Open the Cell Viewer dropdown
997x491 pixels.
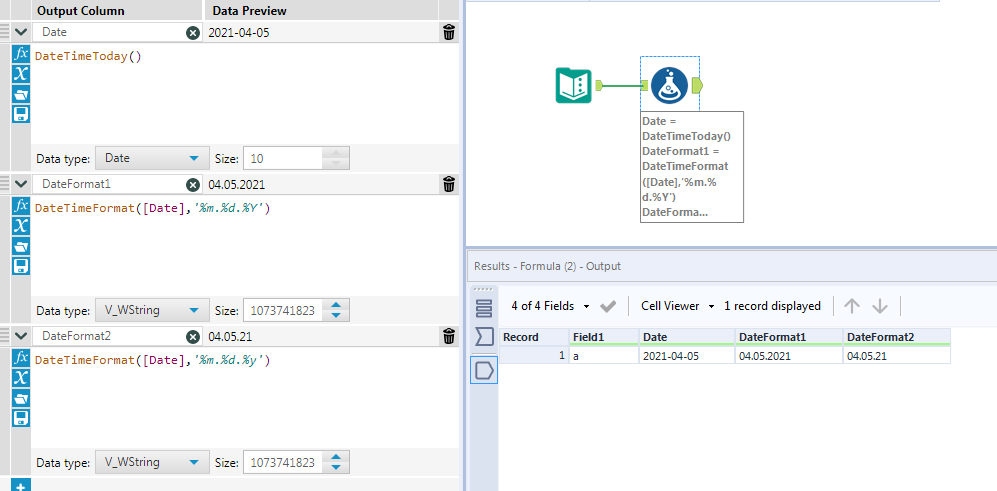(x=678, y=307)
